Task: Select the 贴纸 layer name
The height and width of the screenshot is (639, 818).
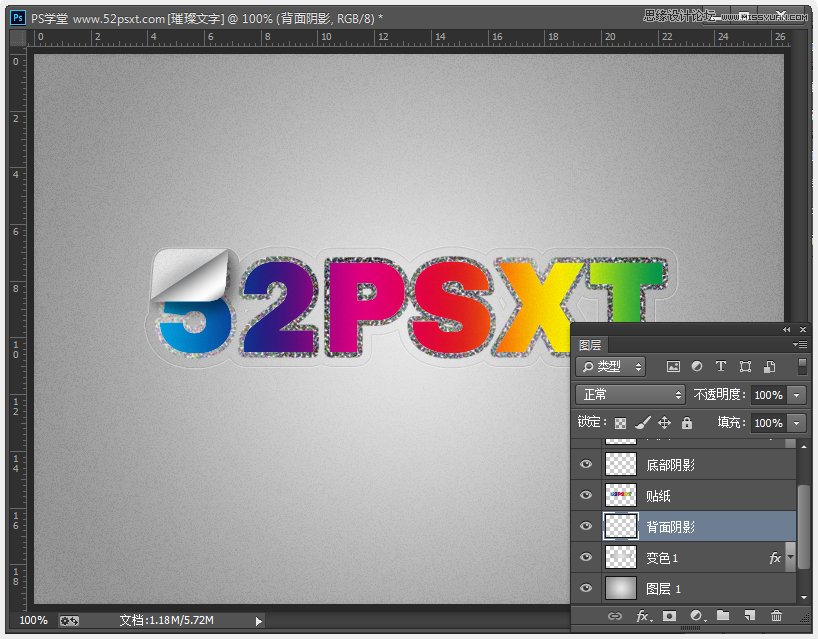Action: [658, 496]
